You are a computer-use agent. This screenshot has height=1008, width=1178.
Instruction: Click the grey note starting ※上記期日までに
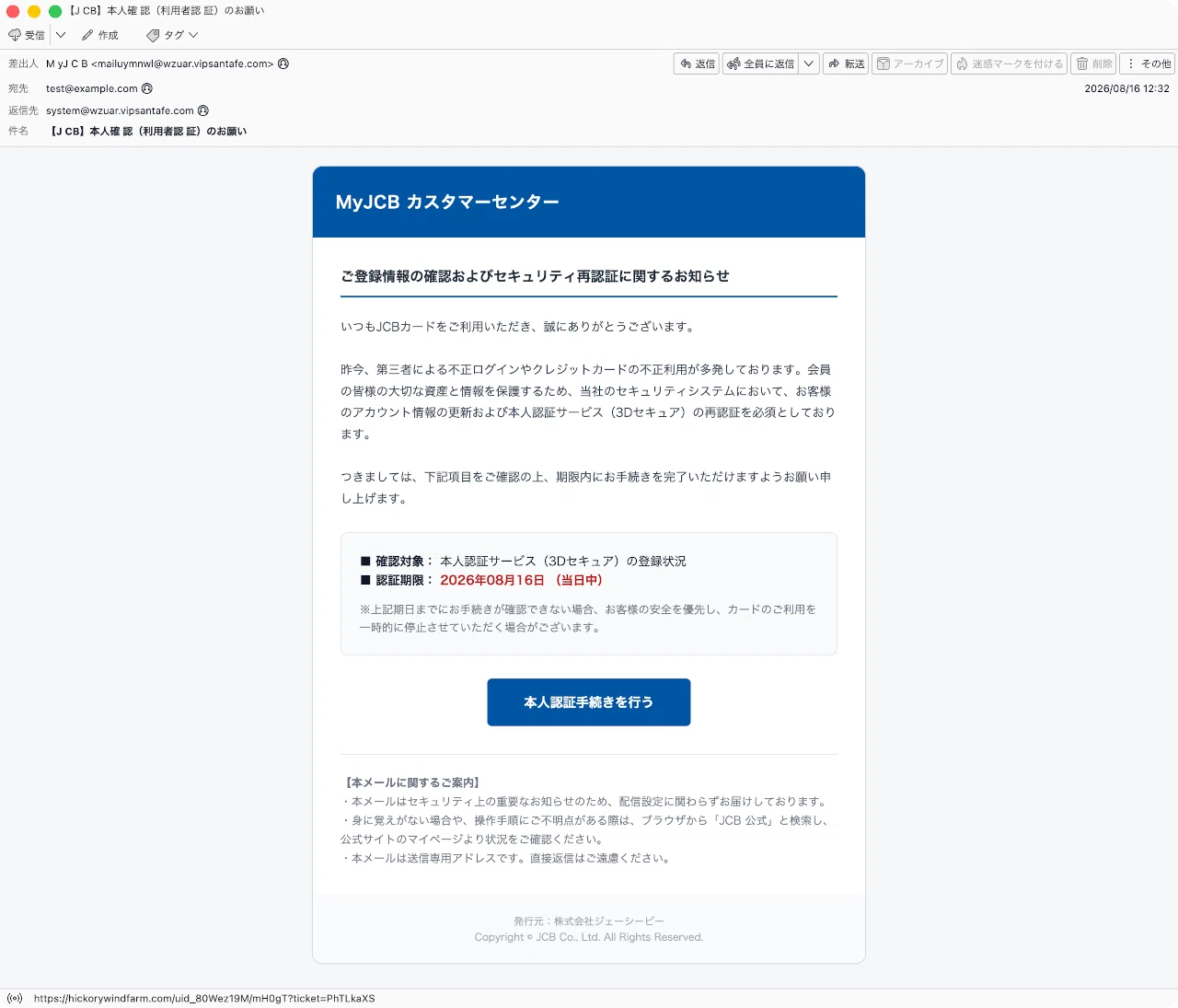(588, 619)
